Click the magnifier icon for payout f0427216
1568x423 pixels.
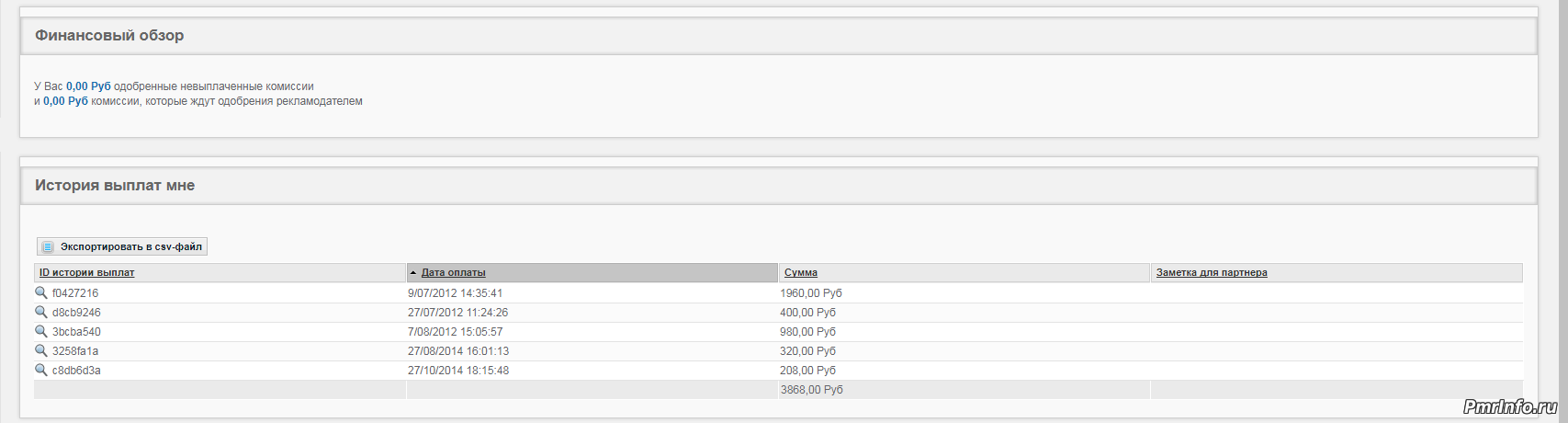pyautogui.click(x=40, y=292)
